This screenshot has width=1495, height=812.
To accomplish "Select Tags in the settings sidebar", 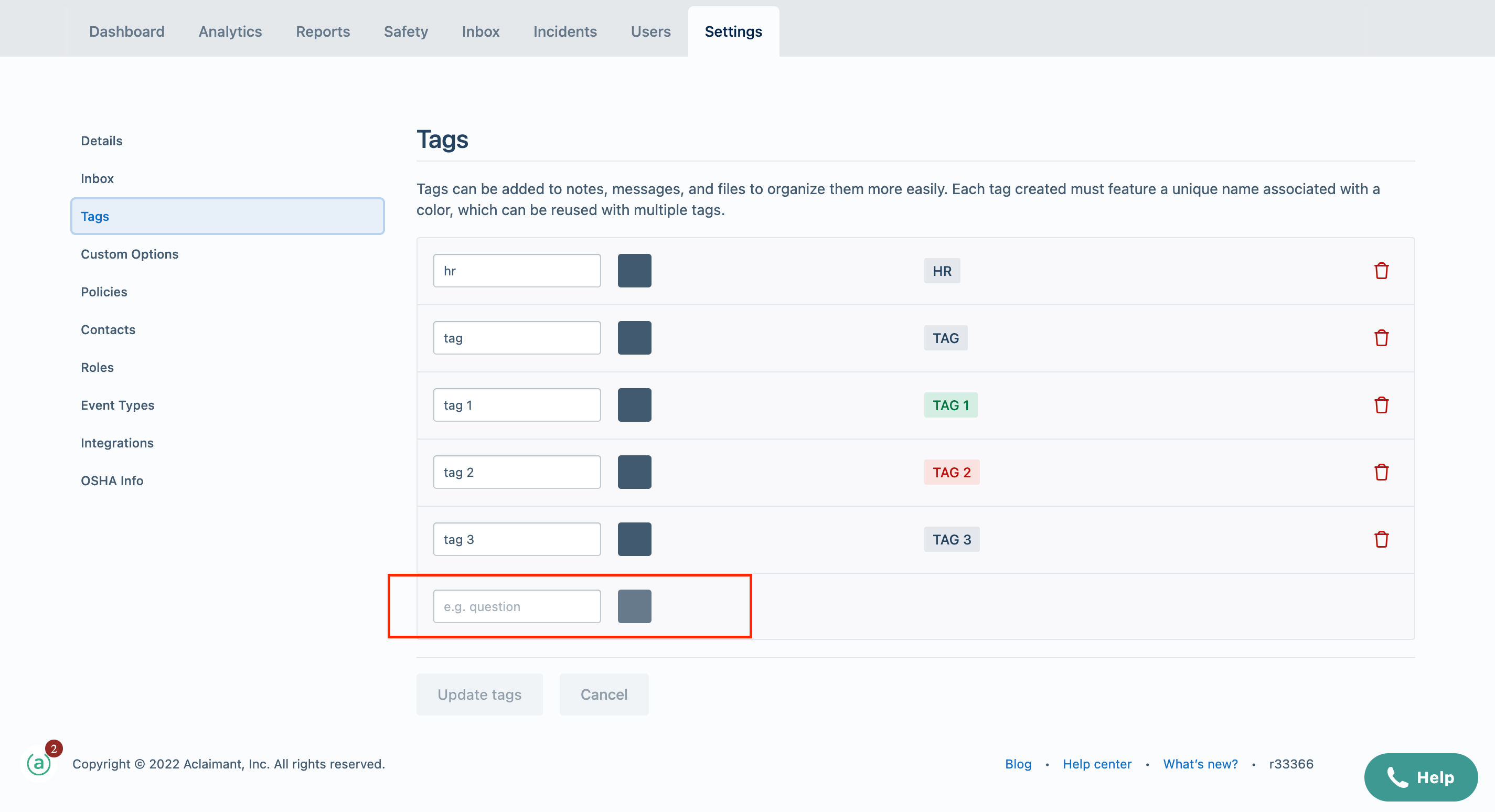I will point(227,217).
